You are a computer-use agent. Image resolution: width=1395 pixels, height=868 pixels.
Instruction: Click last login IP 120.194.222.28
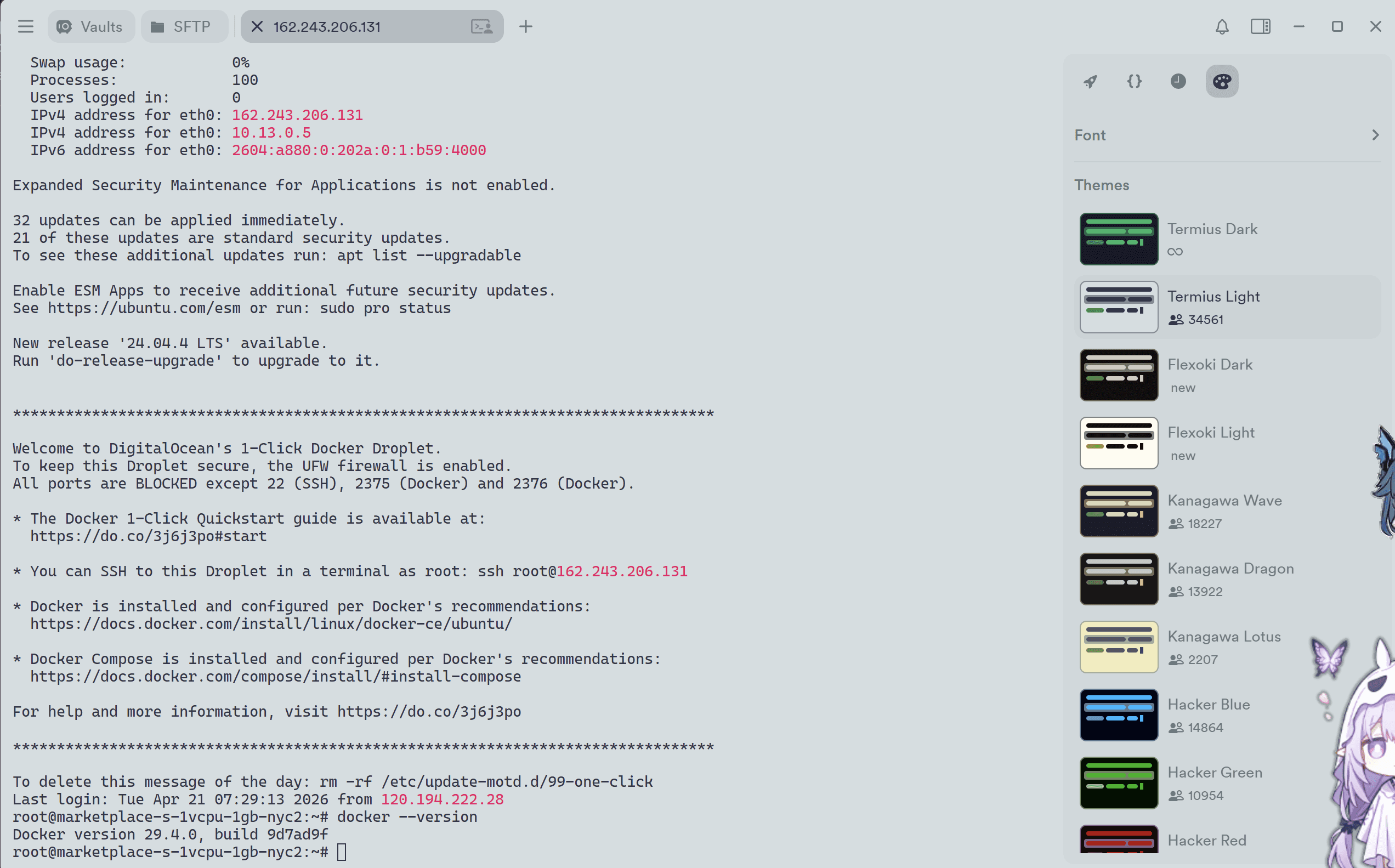click(442, 799)
